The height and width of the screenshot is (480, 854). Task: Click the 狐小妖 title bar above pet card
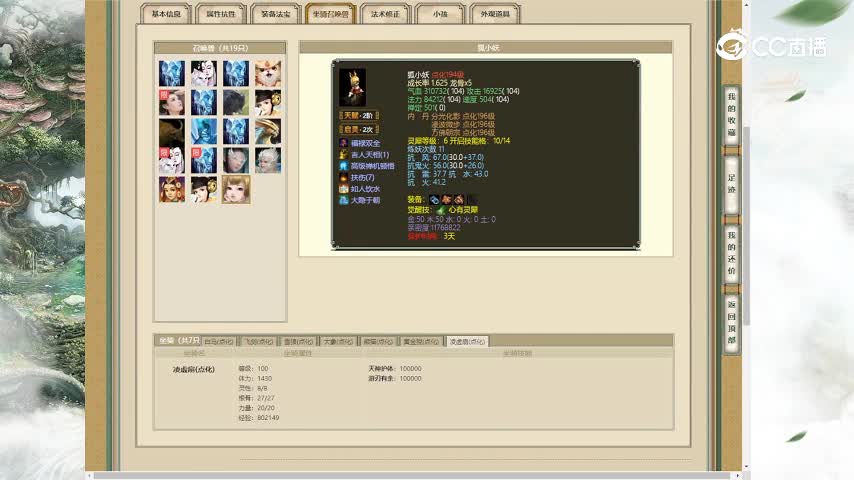coord(486,48)
